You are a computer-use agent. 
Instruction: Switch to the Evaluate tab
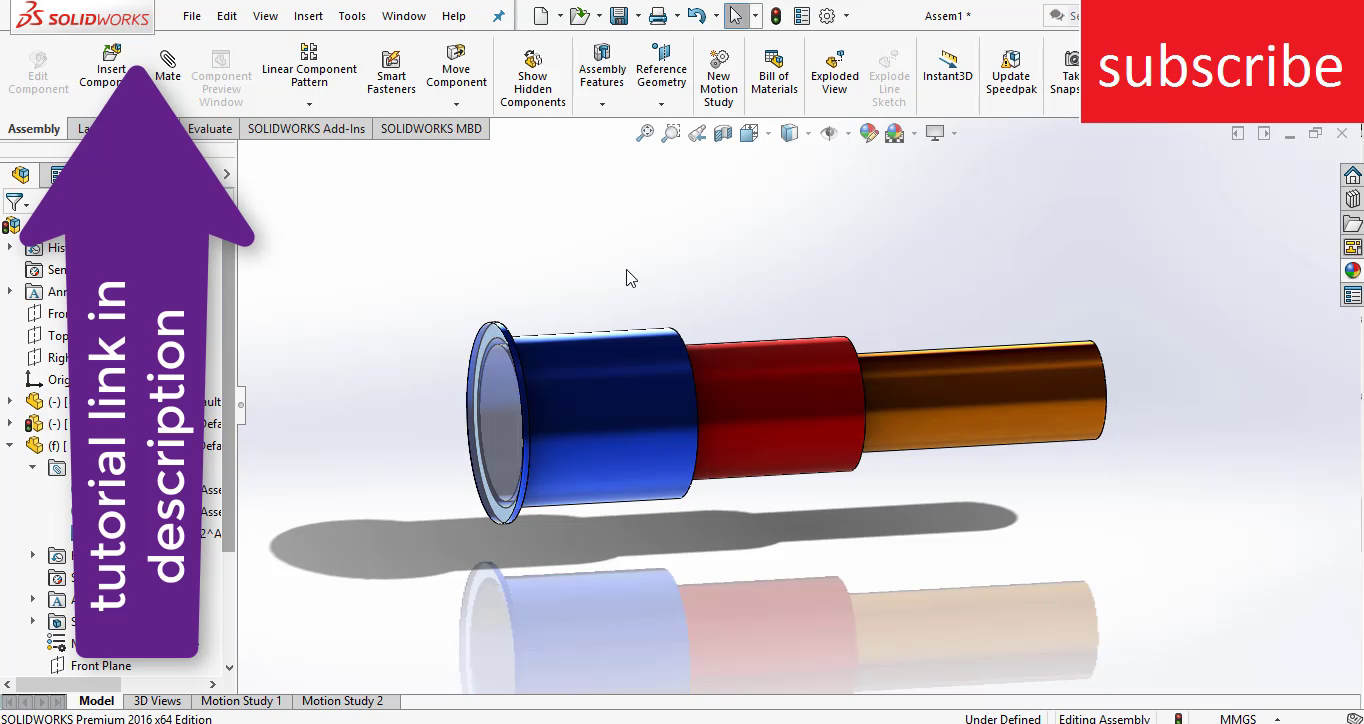tap(210, 129)
